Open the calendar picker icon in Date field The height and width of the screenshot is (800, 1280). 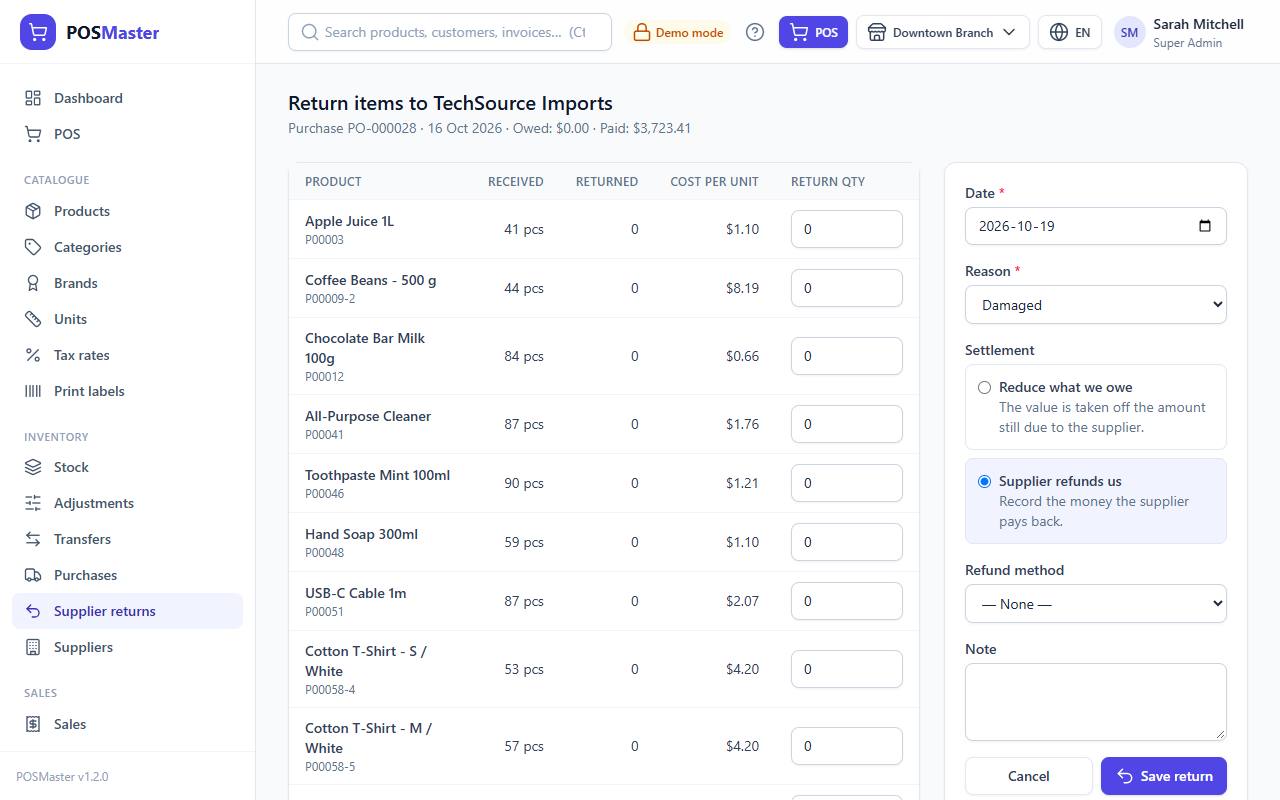(x=1205, y=226)
